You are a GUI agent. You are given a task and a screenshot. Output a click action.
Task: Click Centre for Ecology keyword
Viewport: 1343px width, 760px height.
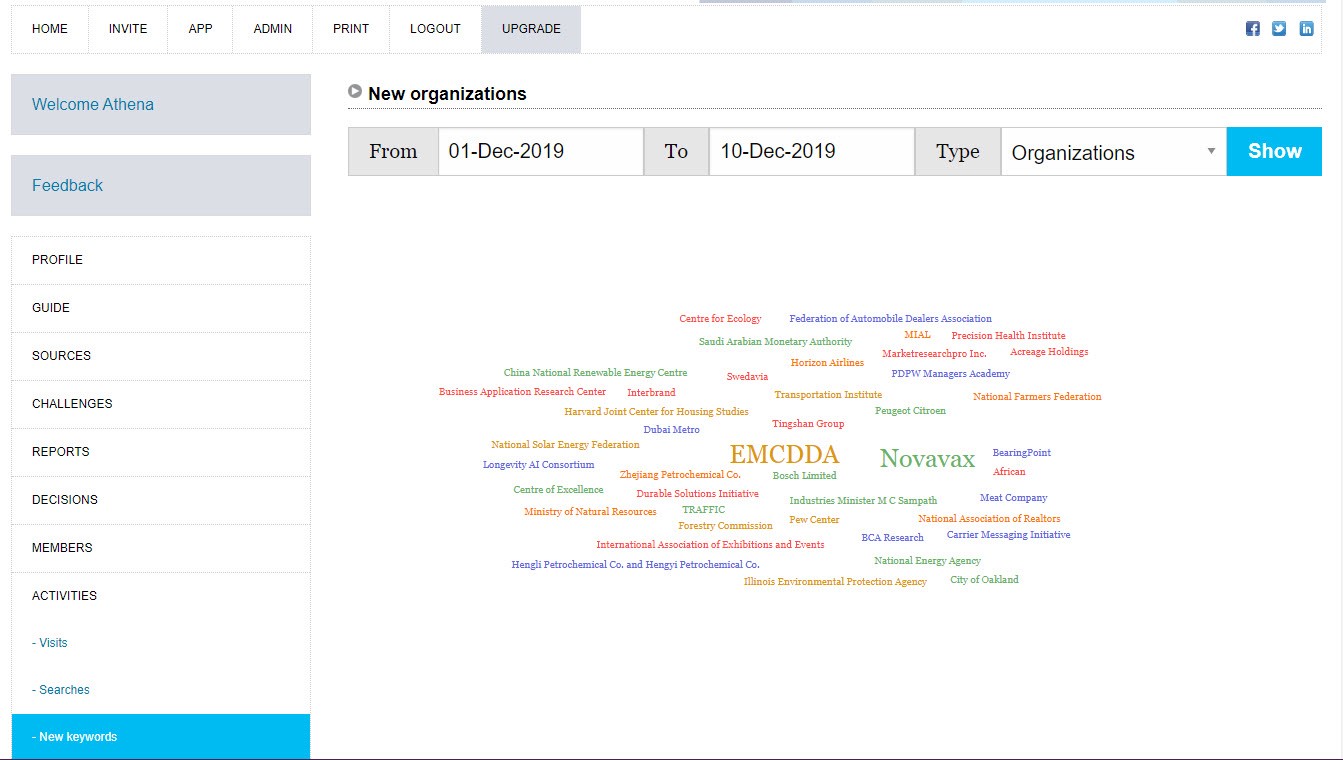720,319
